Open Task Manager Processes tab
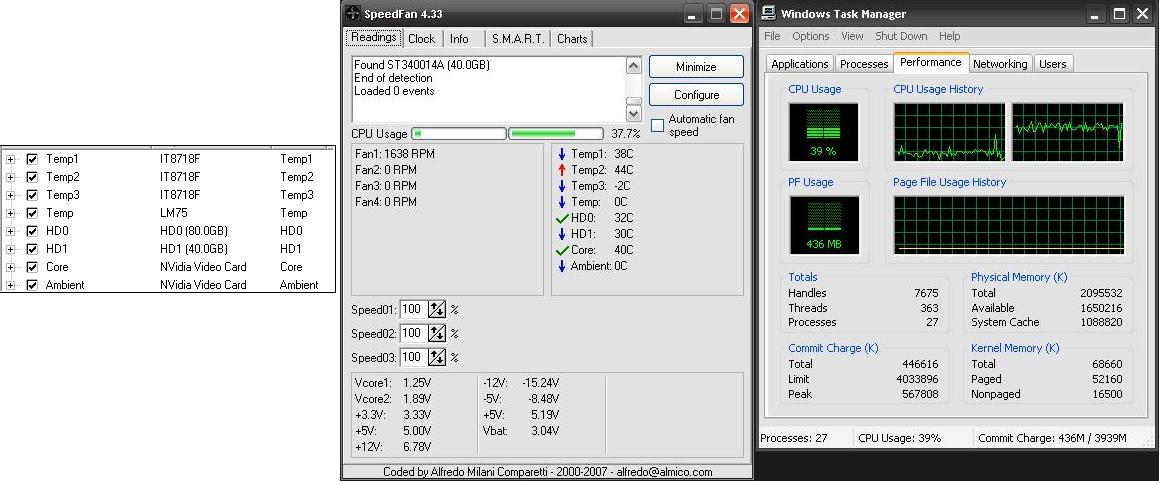This screenshot has width=1160, height=484. pyautogui.click(x=864, y=64)
